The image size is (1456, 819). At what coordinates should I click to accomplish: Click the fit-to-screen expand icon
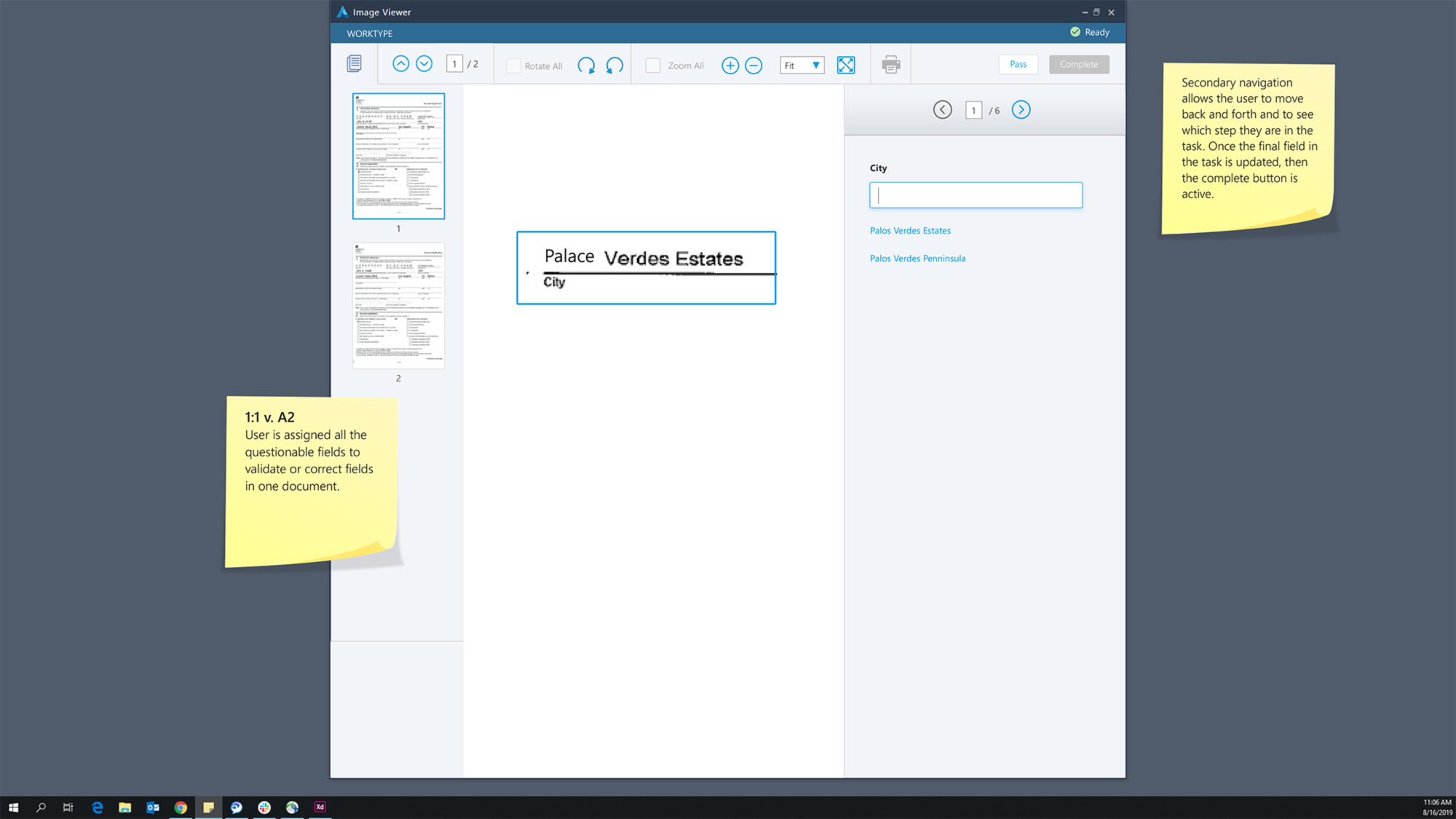pyautogui.click(x=846, y=66)
